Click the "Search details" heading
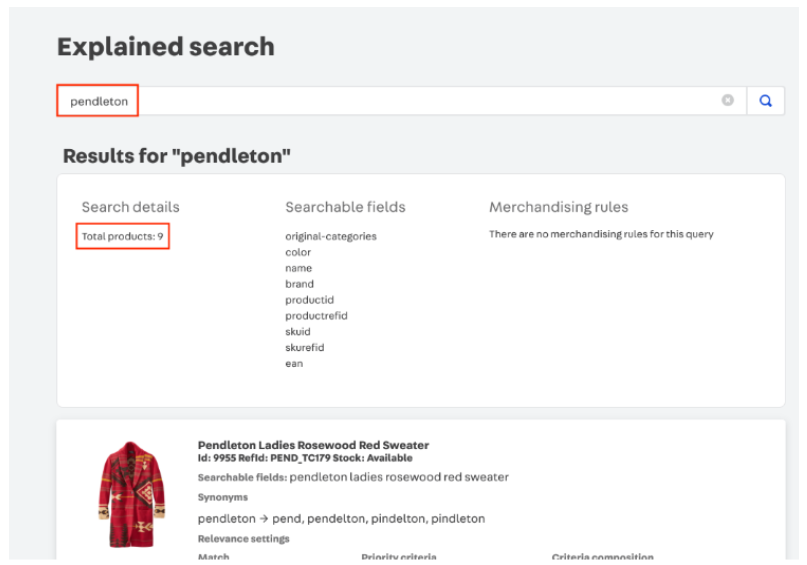 [x=131, y=207]
